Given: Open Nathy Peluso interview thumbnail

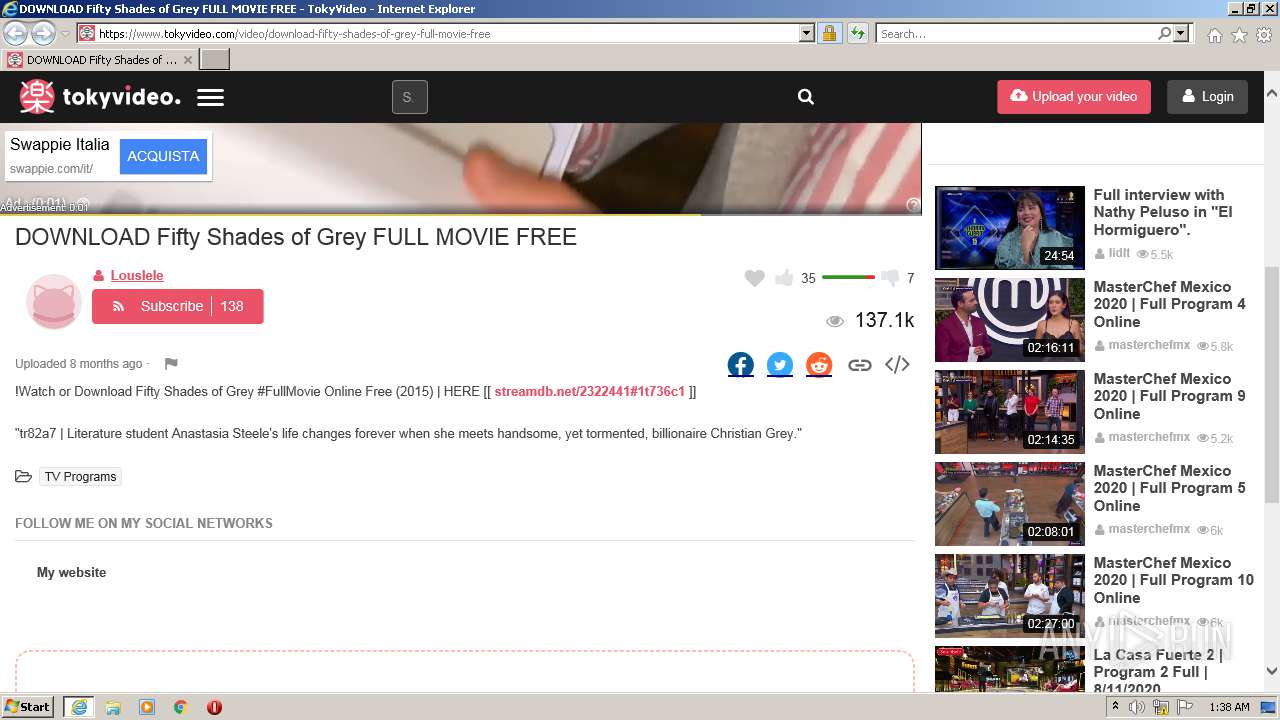Looking at the screenshot, I should click(1010, 228).
